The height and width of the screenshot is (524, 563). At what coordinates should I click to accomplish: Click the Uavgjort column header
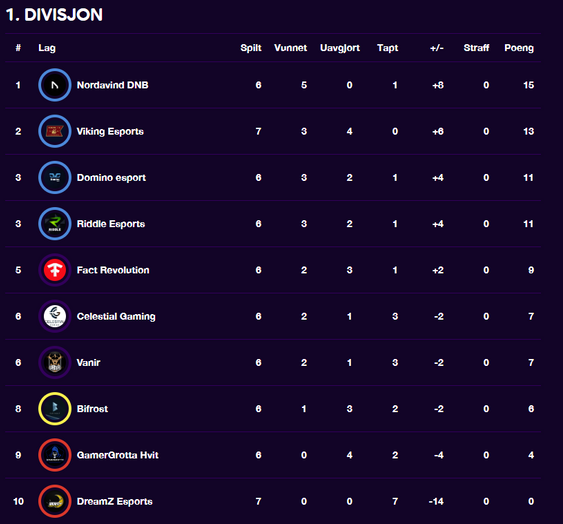(340, 48)
